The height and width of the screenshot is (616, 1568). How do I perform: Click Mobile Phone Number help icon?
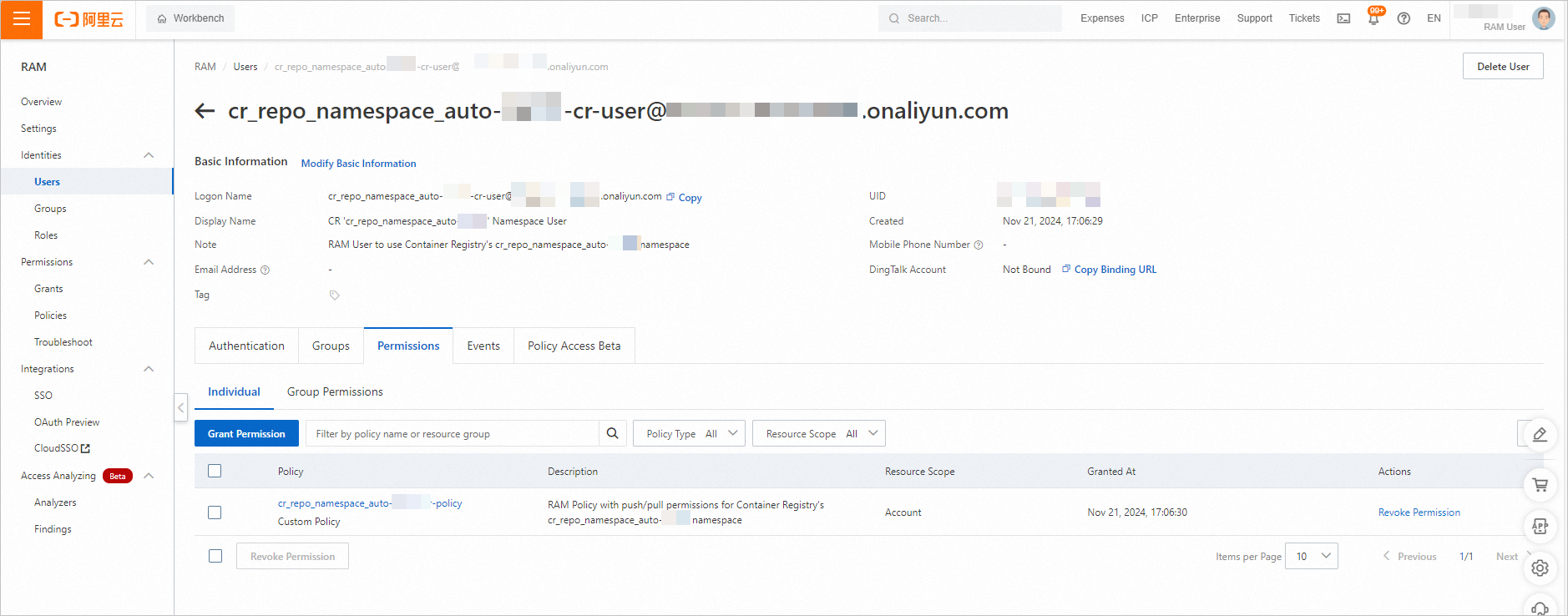point(979,245)
